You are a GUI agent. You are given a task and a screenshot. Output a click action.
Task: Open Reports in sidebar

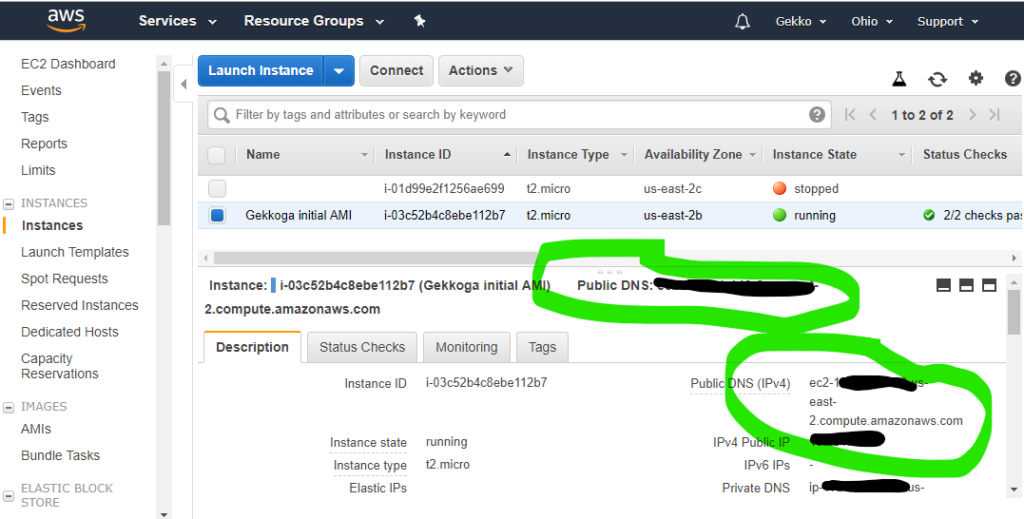pos(44,144)
